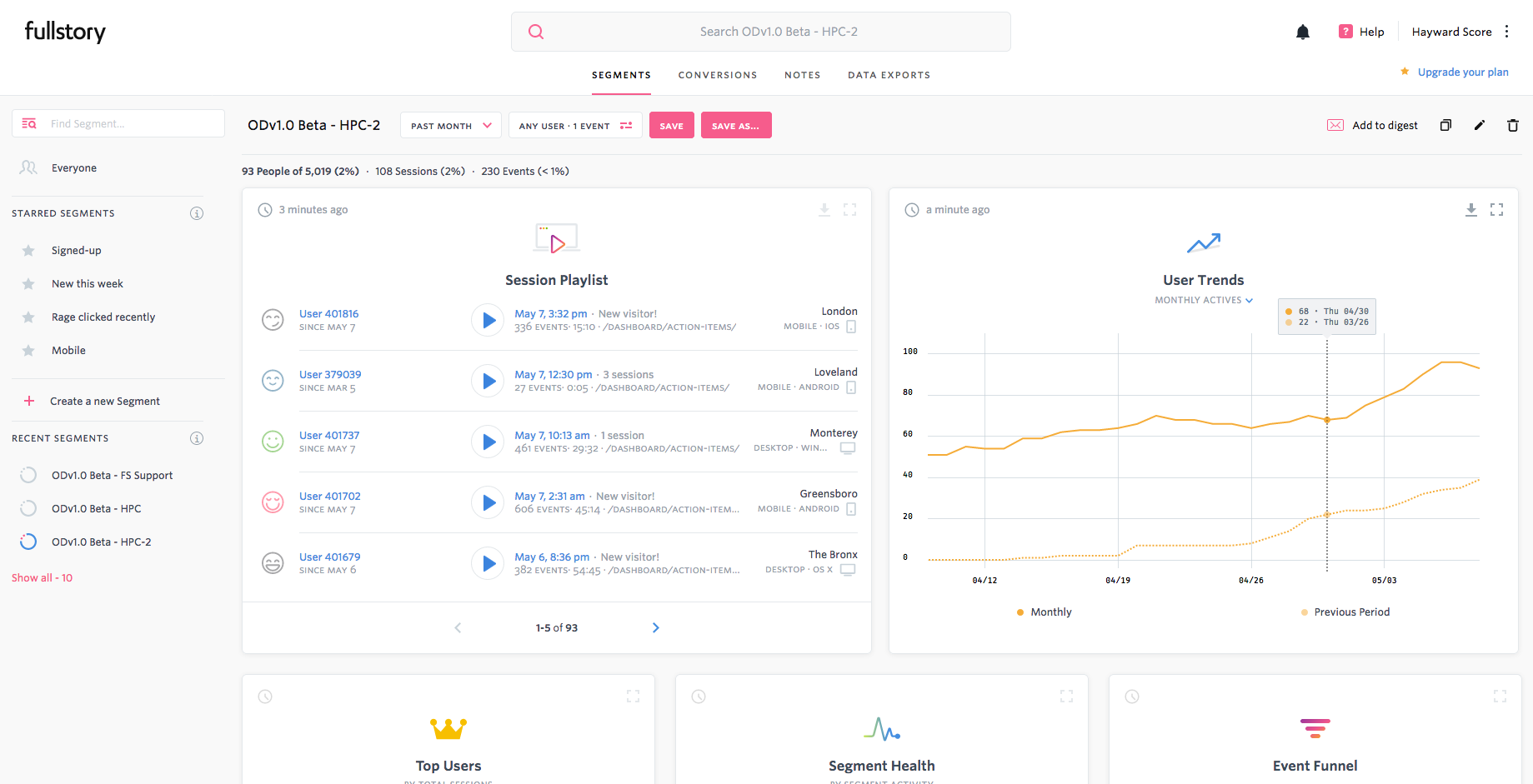Open the account options kebab menu
The width and height of the screenshot is (1533, 784).
(1506, 32)
